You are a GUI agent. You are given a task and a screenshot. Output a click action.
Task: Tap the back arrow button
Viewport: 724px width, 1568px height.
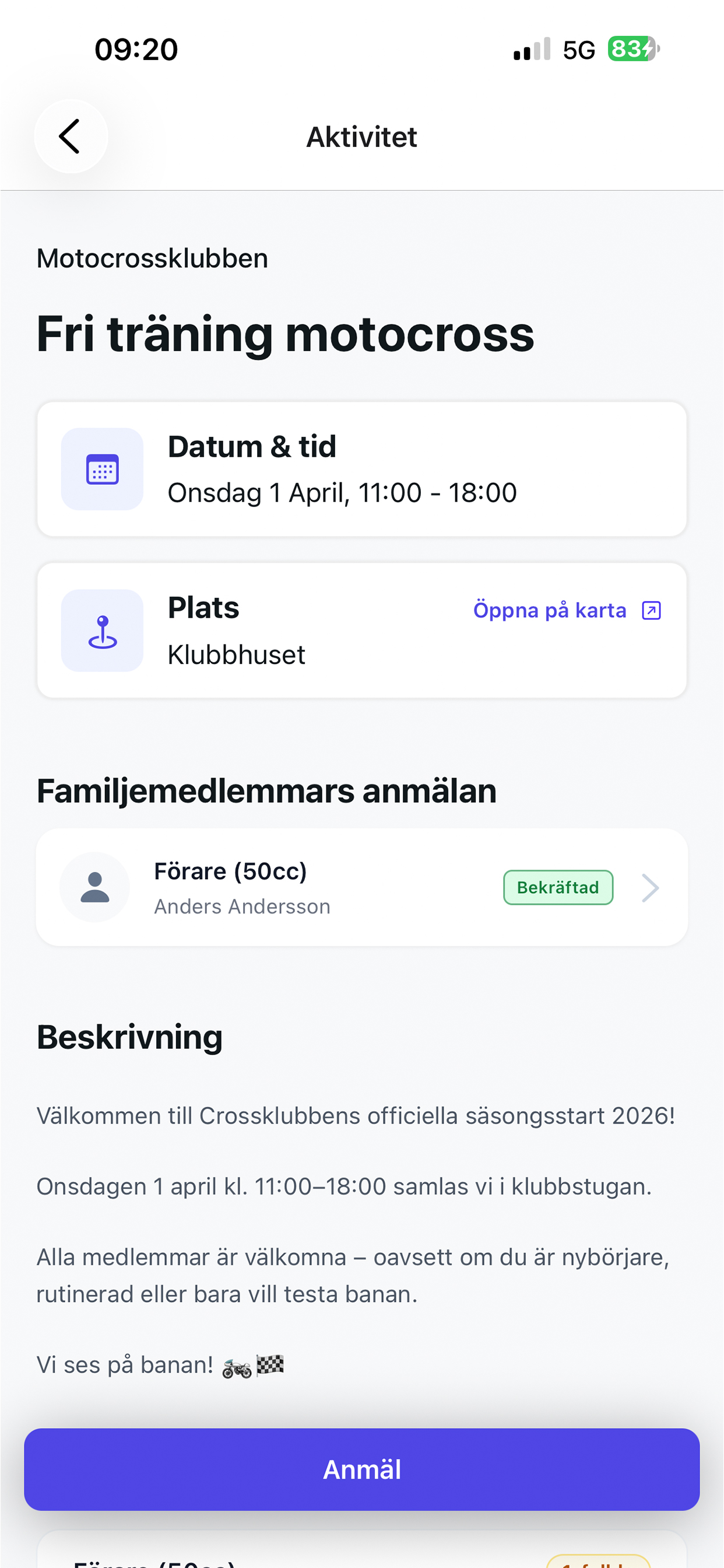click(x=71, y=136)
